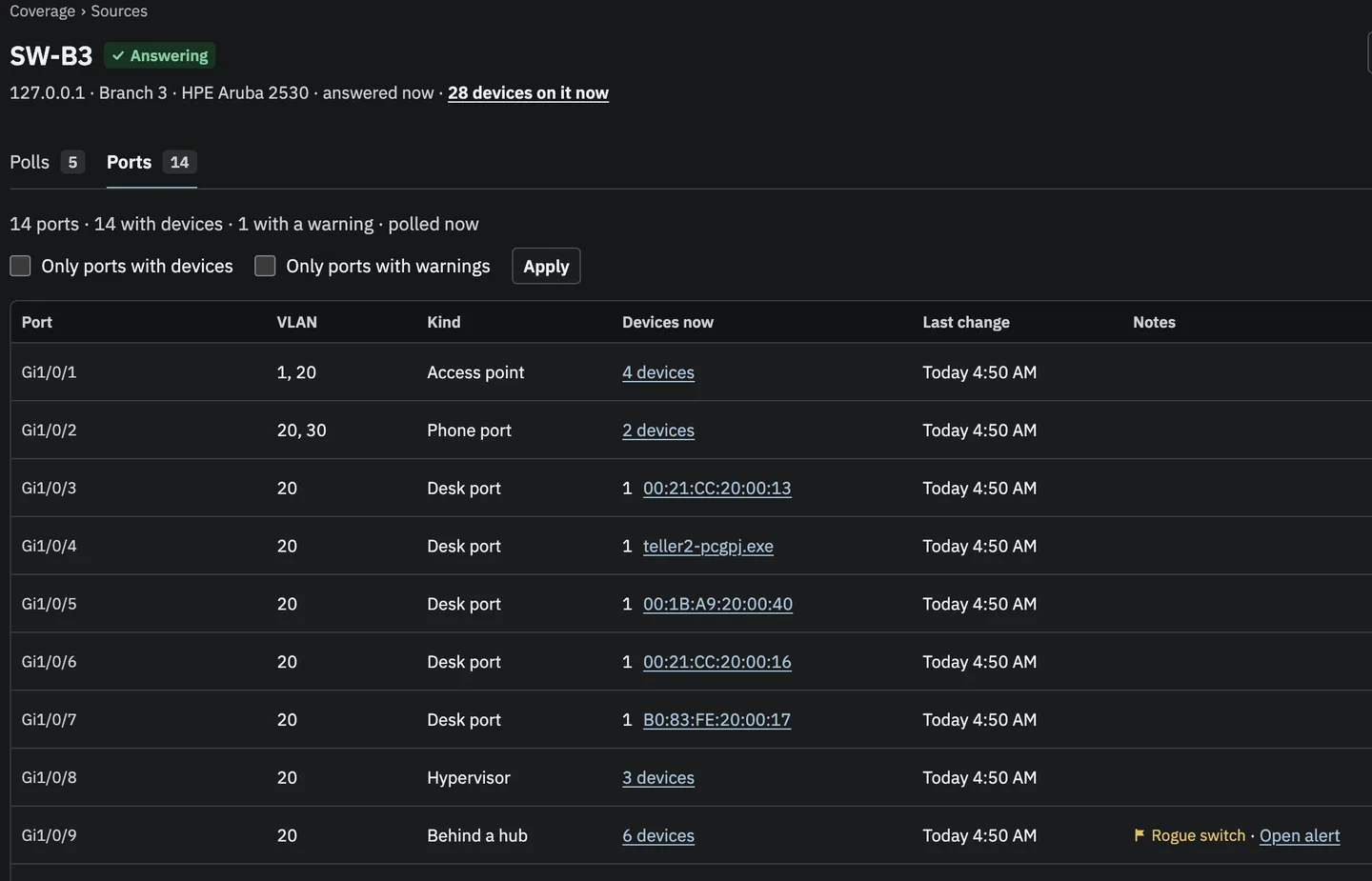Click the Devices now column header

point(668,322)
